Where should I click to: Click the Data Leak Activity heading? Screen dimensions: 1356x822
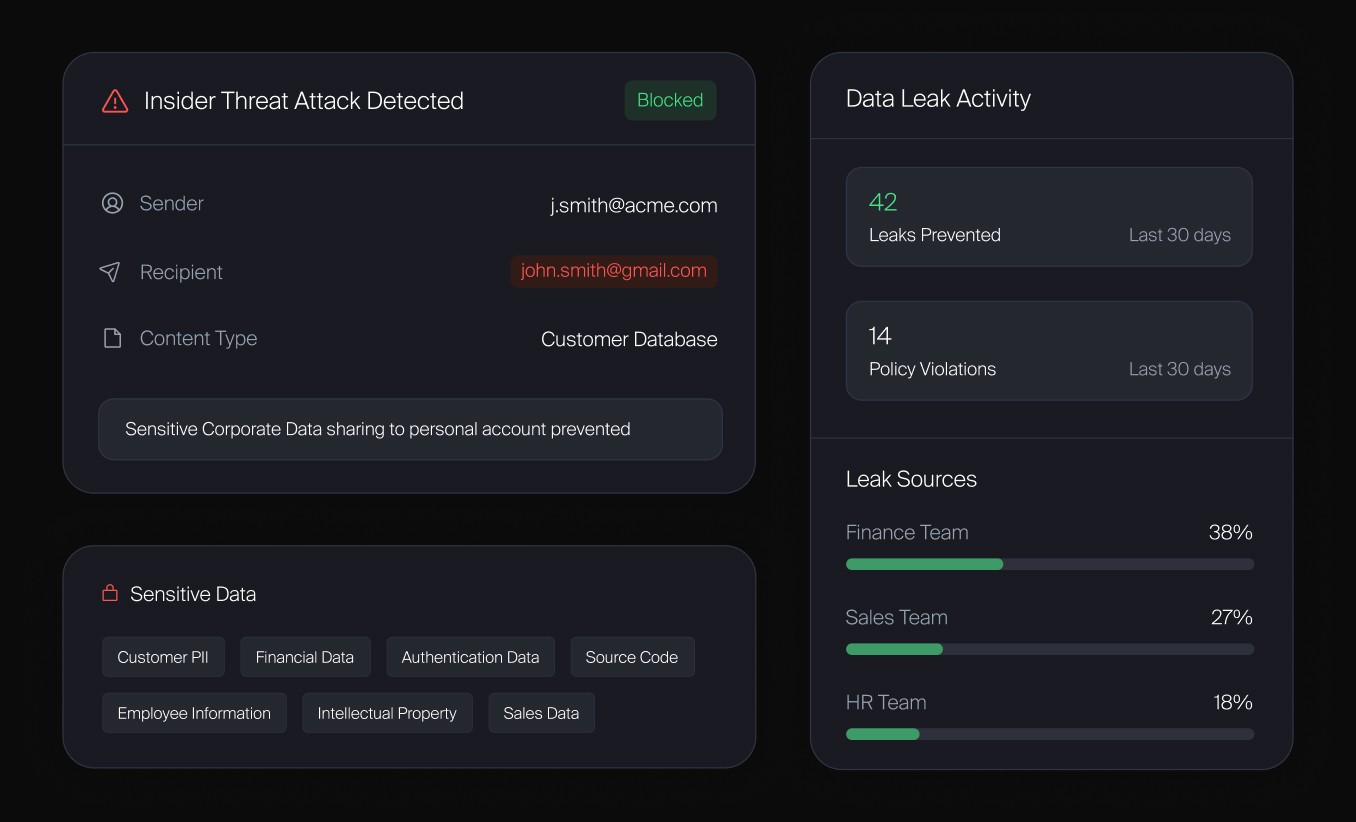938,98
